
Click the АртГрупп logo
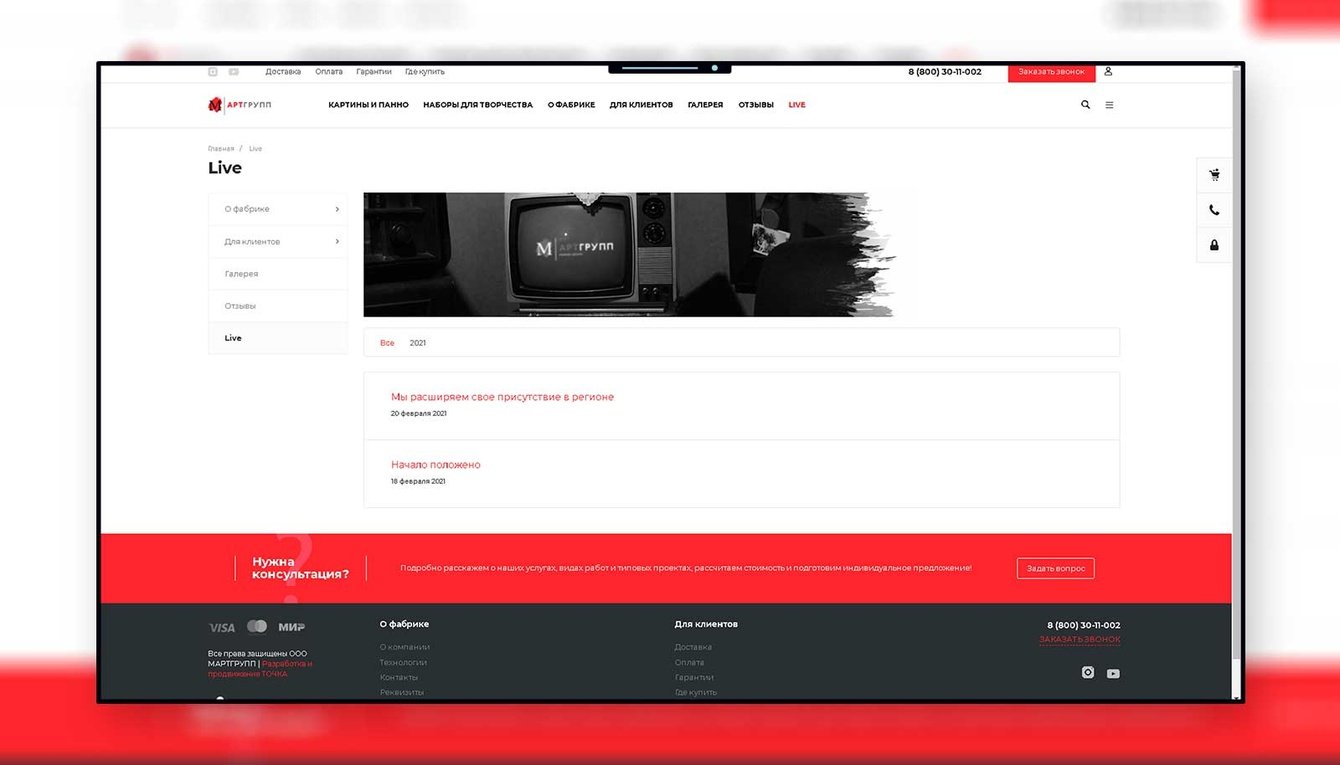pyautogui.click(x=239, y=105)
